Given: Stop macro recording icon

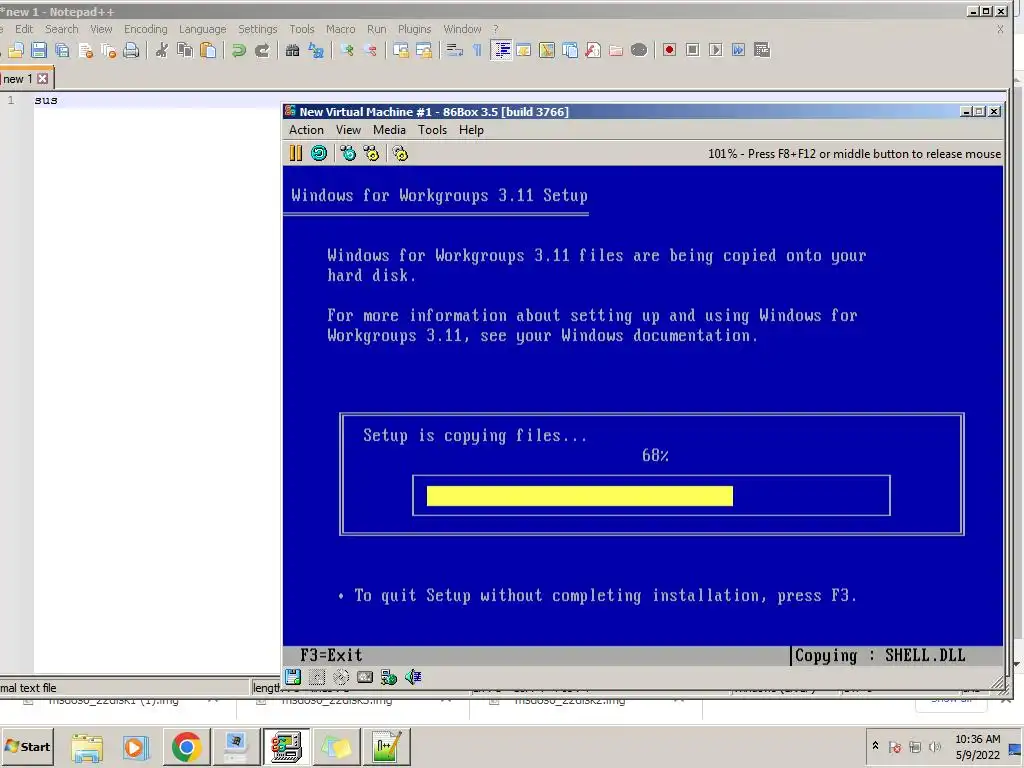Looking at the screenshot, I should (692, 50).
